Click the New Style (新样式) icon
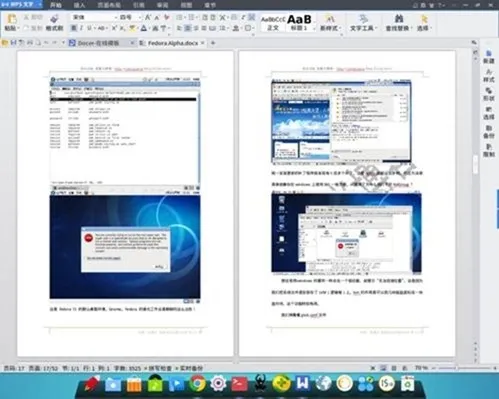 pos(330,23)
